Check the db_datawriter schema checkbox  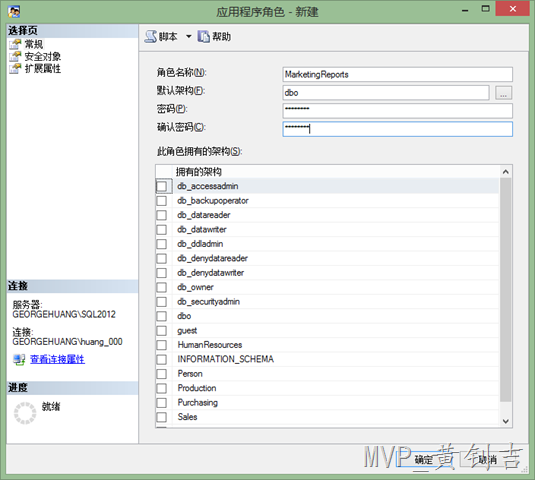pyautogui.click(x=162, y=230)
